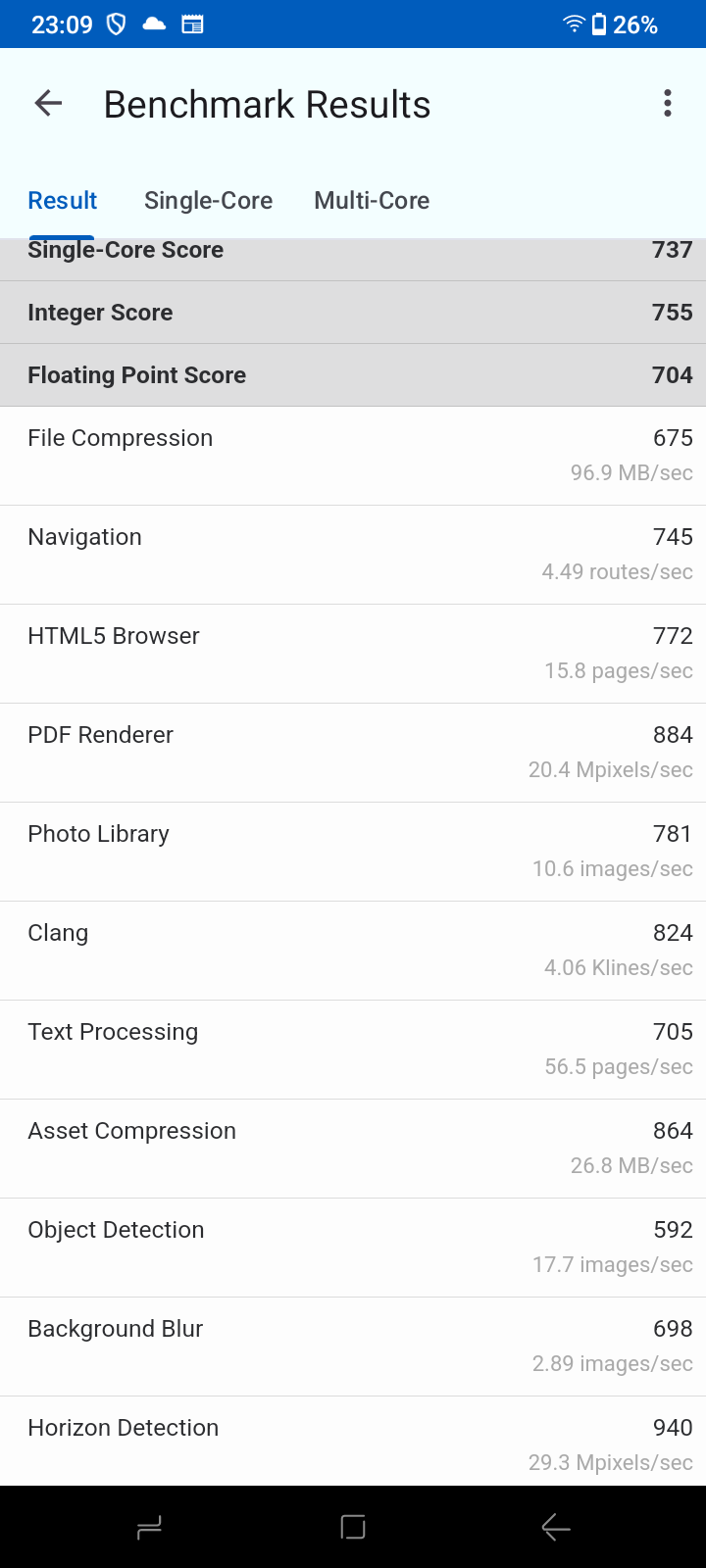
Task: Tap the Wi-Fi status icon
Action: point(574,24)
